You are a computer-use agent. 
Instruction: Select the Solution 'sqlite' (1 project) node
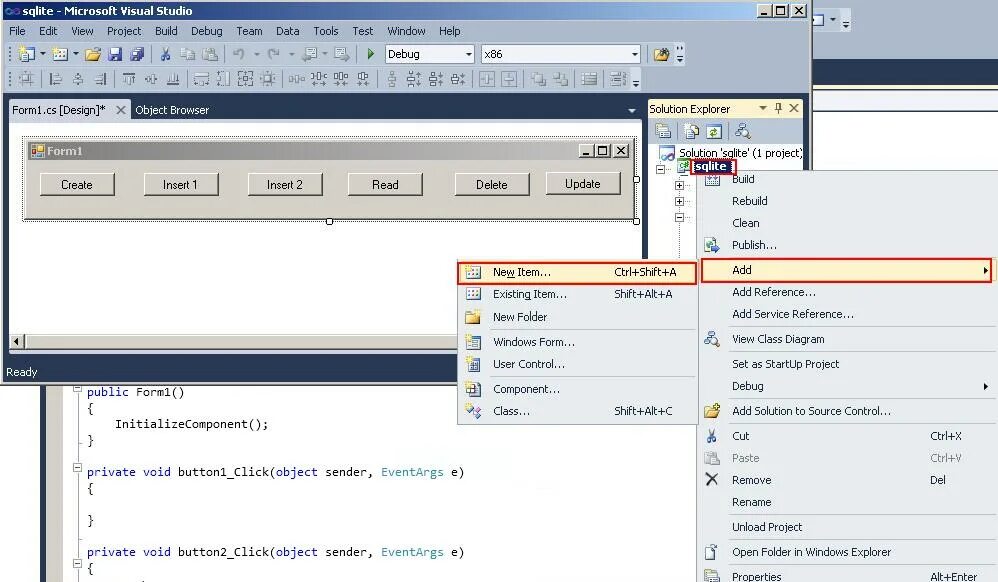coord(740,153)
